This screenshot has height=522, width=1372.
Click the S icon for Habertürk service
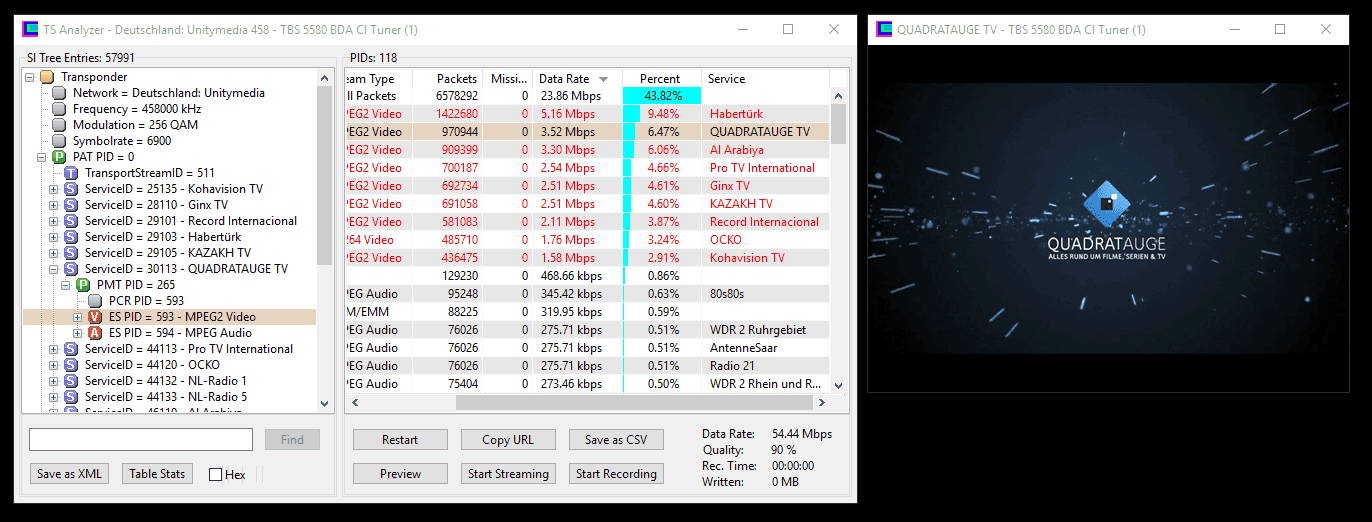tap(70, 237)
